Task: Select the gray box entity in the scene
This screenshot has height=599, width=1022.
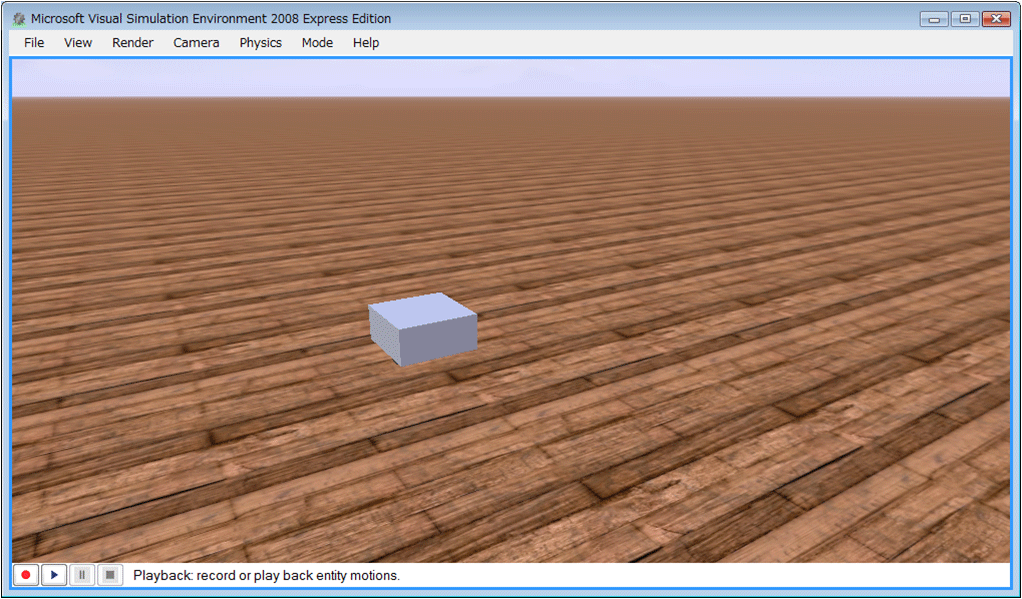Action: coord(423,329)
